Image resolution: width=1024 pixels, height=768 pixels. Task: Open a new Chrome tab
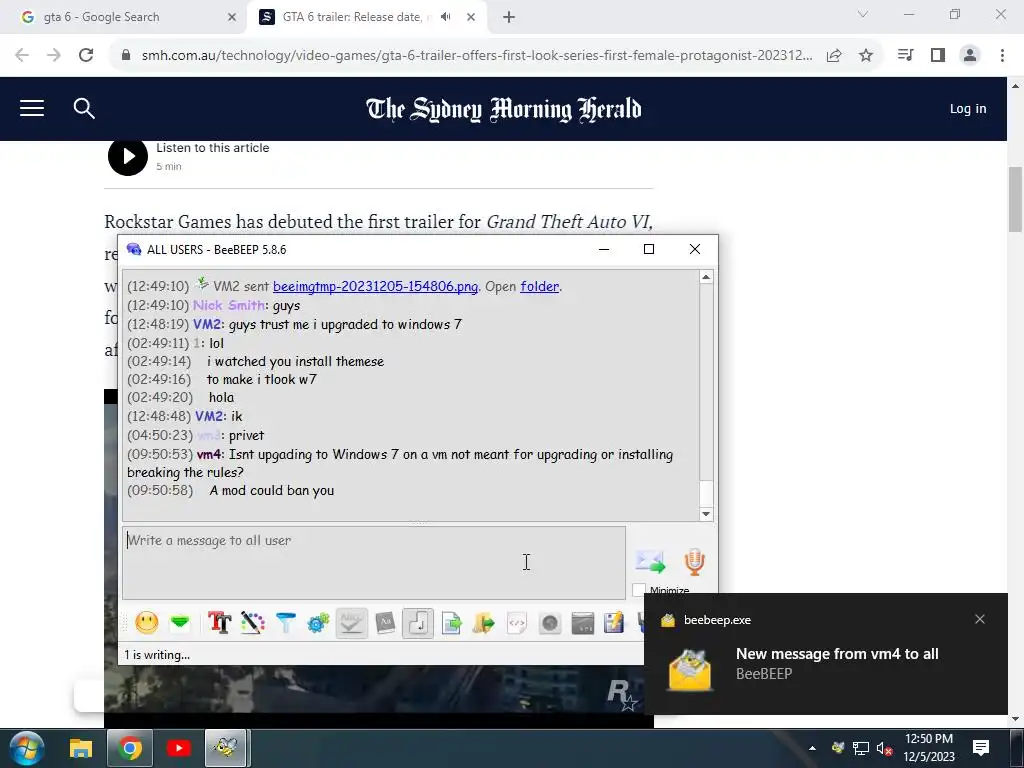pos(509,18)
